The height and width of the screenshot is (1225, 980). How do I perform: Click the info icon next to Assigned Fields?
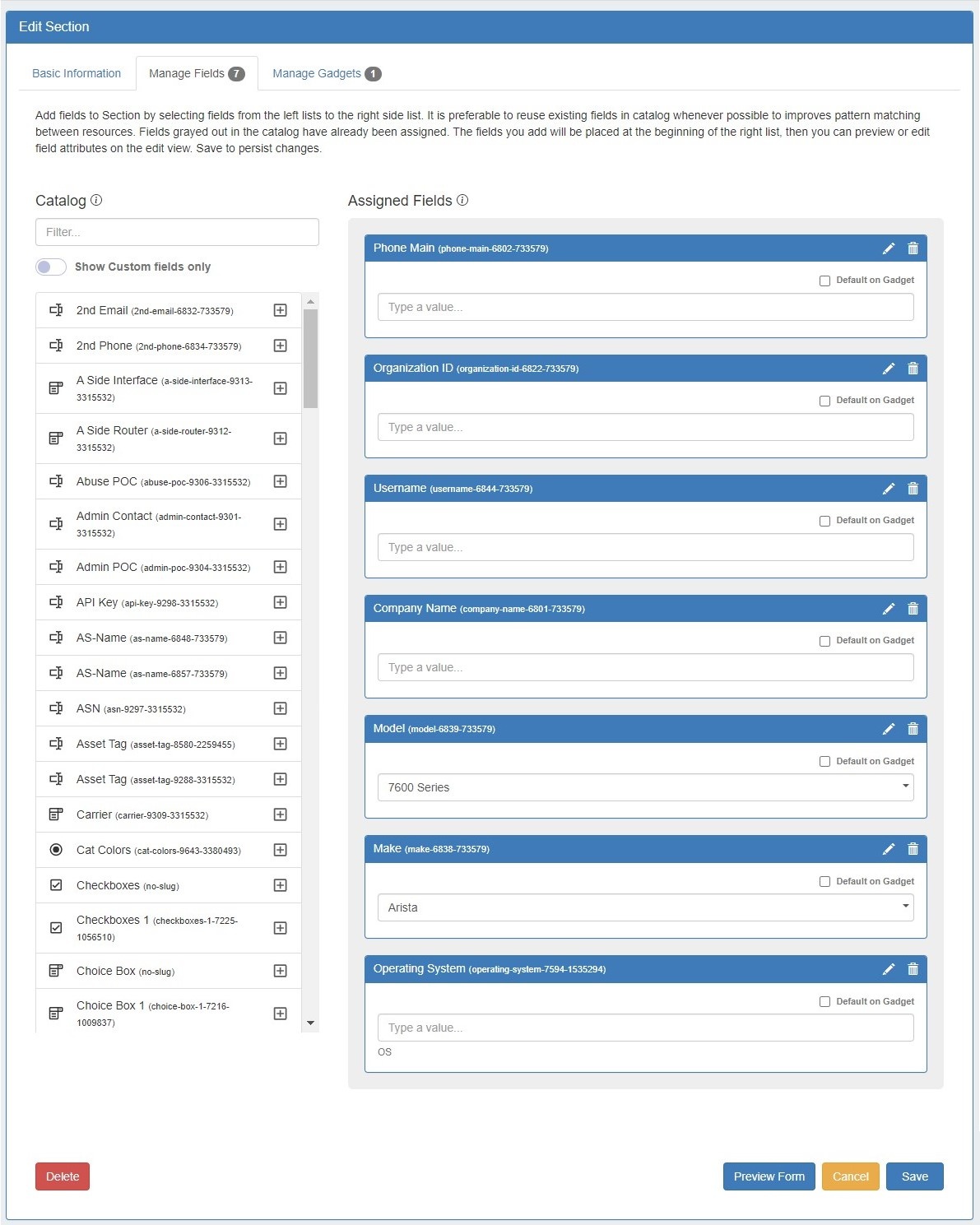coord(462,200)
